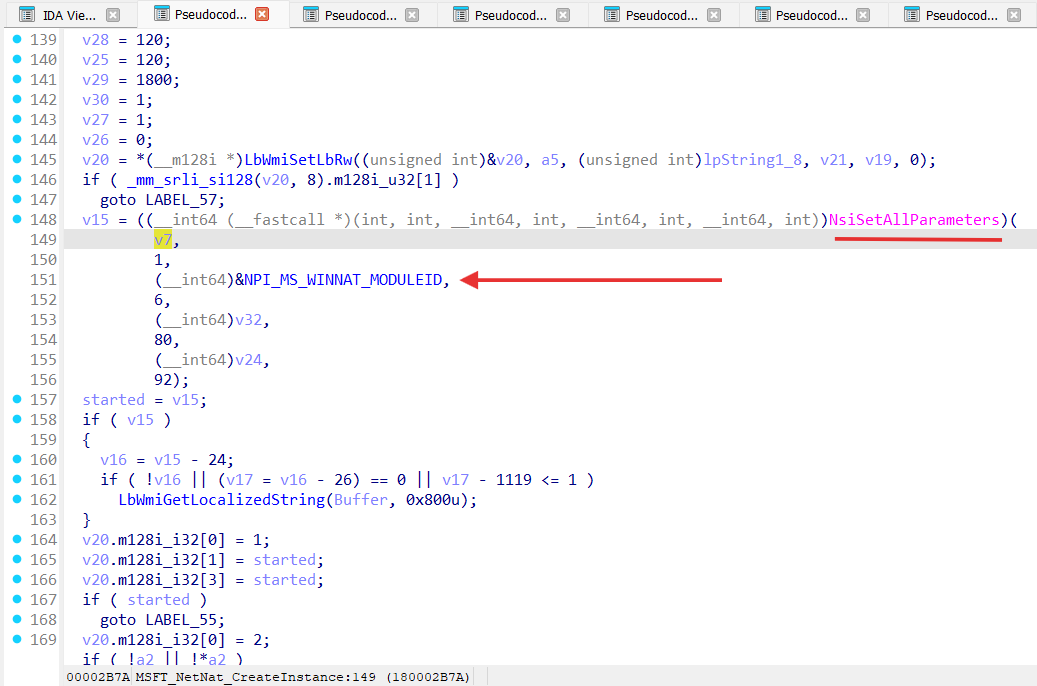Toggle breakpoint dot on line 148
The height and width of the screenshot is (686, 1037).
point(17,220)
